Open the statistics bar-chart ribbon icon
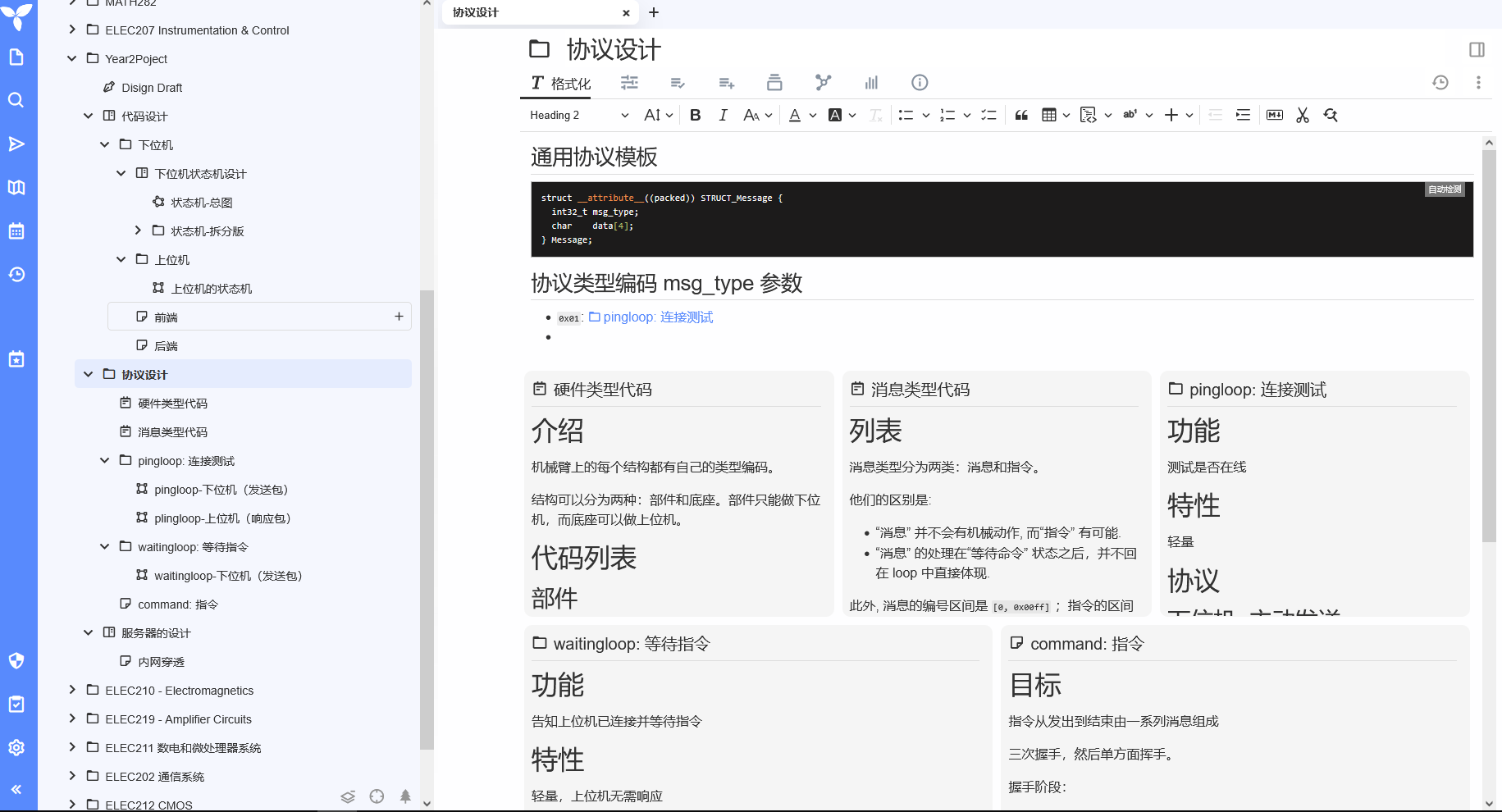Screen dimensions: 1502x812 [x=871, y=82]
